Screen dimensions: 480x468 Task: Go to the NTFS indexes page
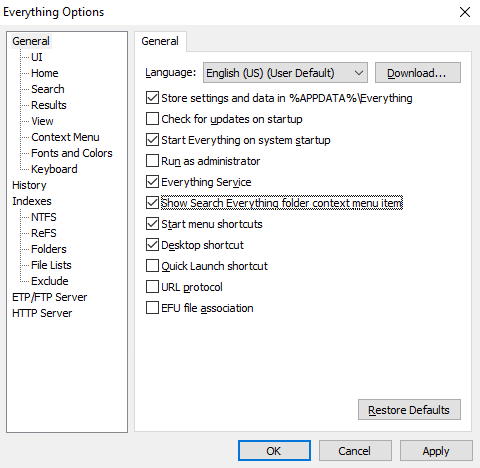tap(44, 217)
